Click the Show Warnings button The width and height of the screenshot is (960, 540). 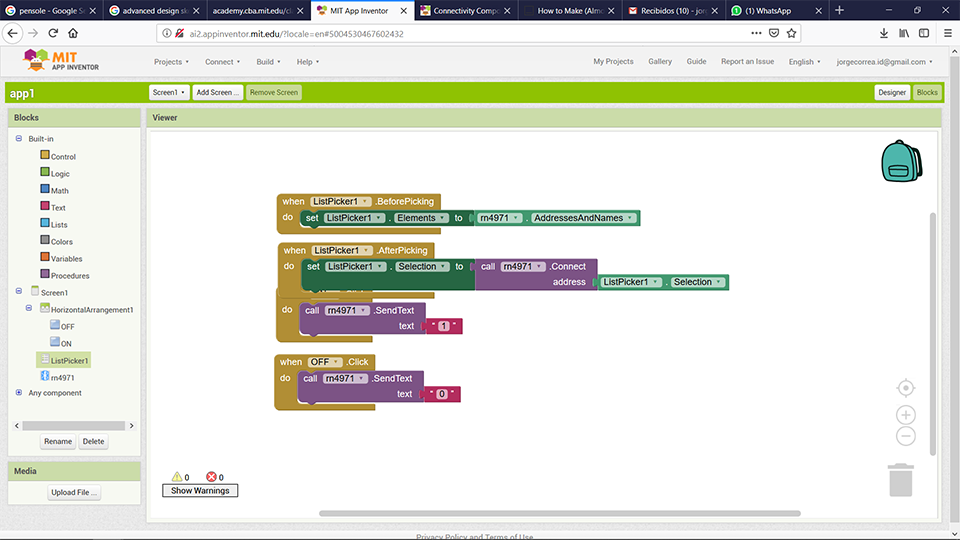coord(200,490)
